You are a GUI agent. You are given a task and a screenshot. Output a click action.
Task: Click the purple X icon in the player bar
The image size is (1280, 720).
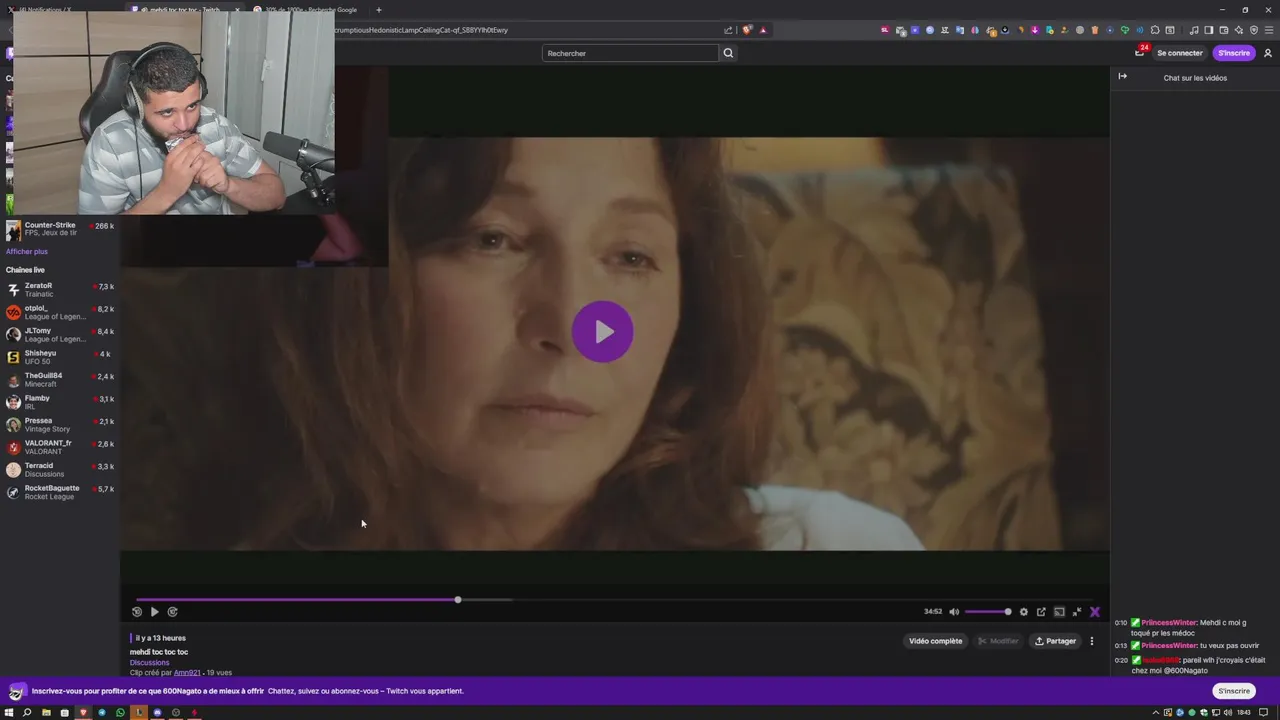point(1095,612)
